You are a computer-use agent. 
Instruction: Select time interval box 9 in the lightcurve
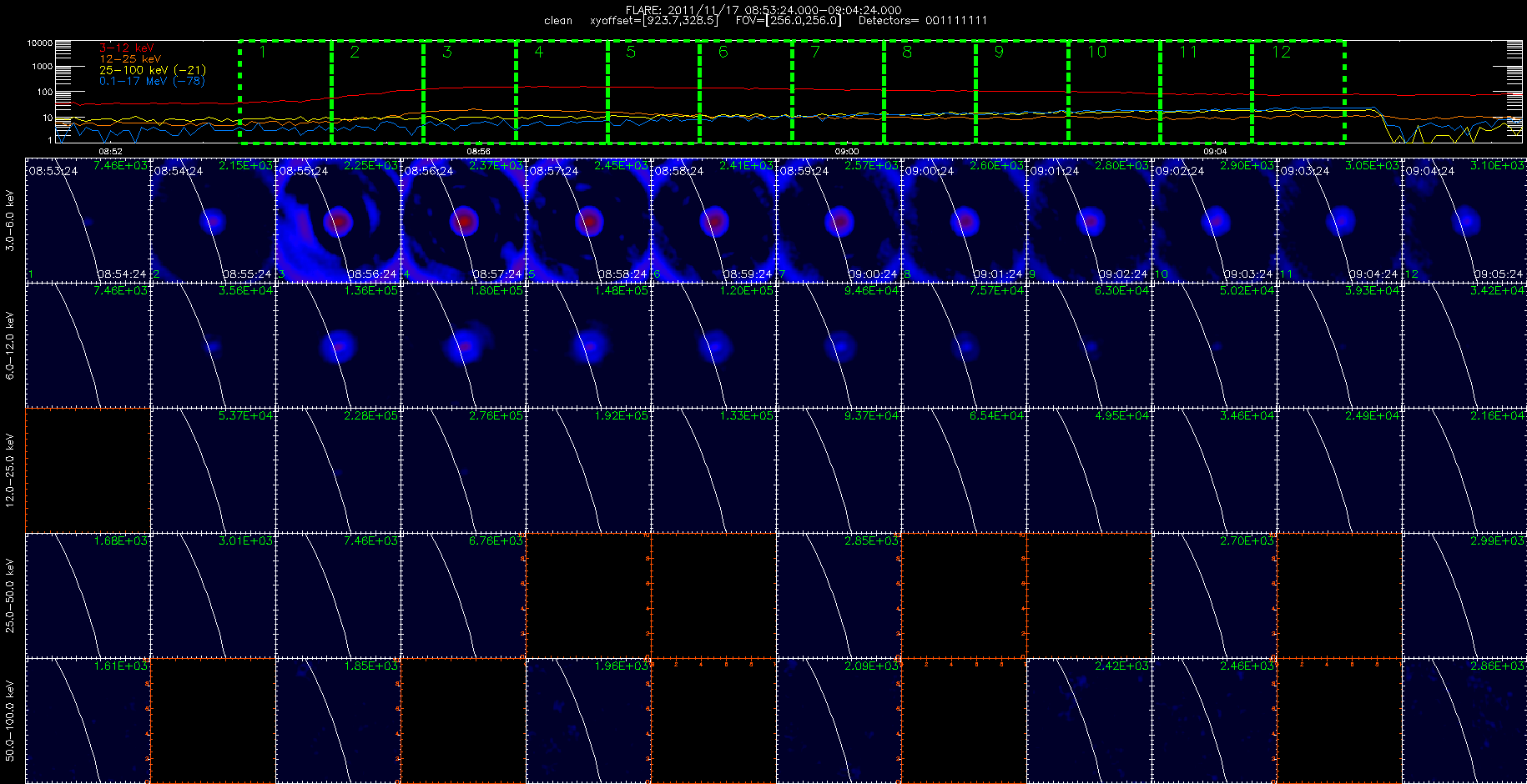[1022, 92]
